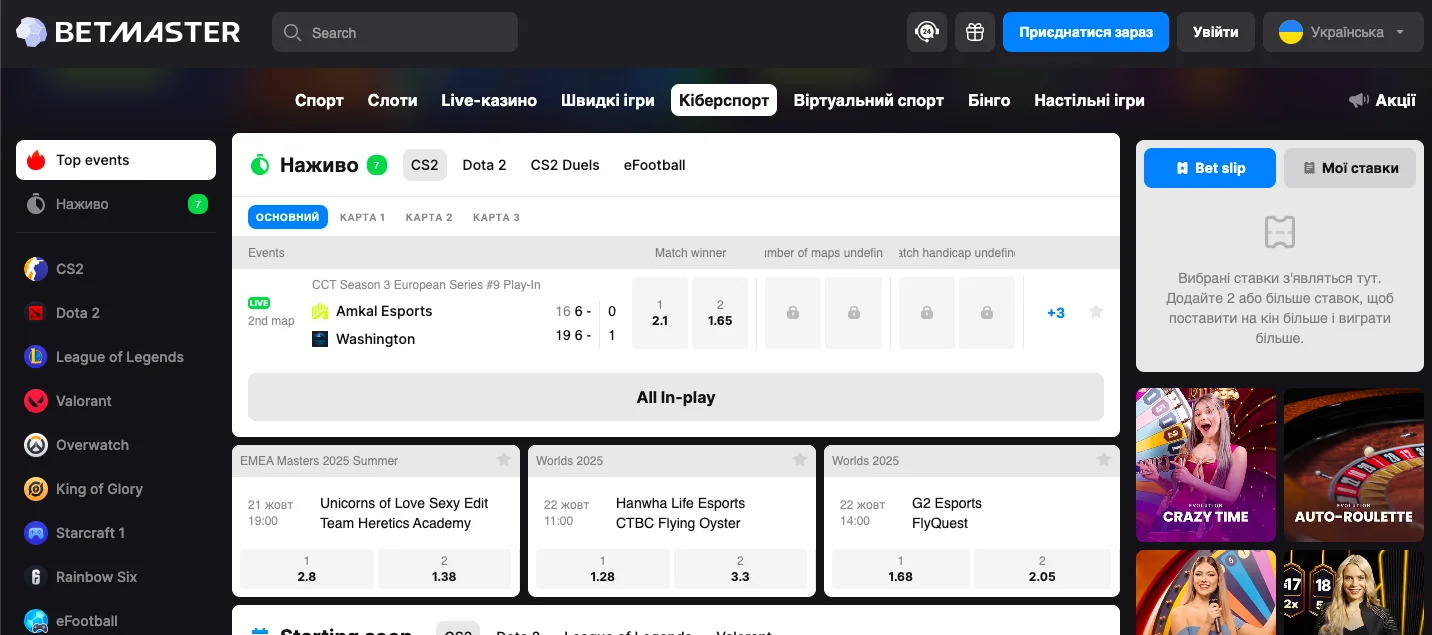
Task: Open the Українська language dropdown
Action: click(x=1342, y=32)
